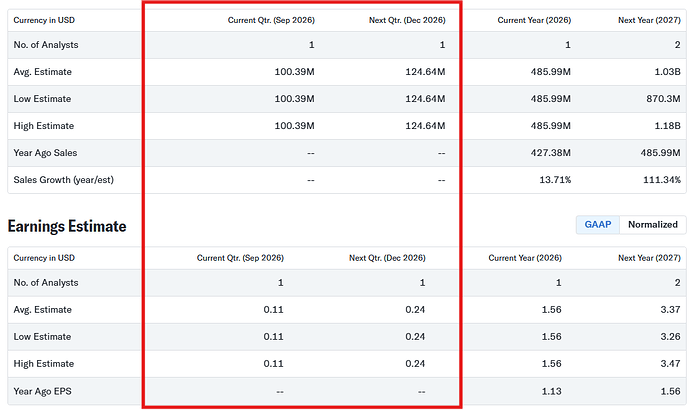Viewport: 690px width, 410px height.
Task: Click Next Year (2027) header in sales table
Action: click(x=650, y=20)
